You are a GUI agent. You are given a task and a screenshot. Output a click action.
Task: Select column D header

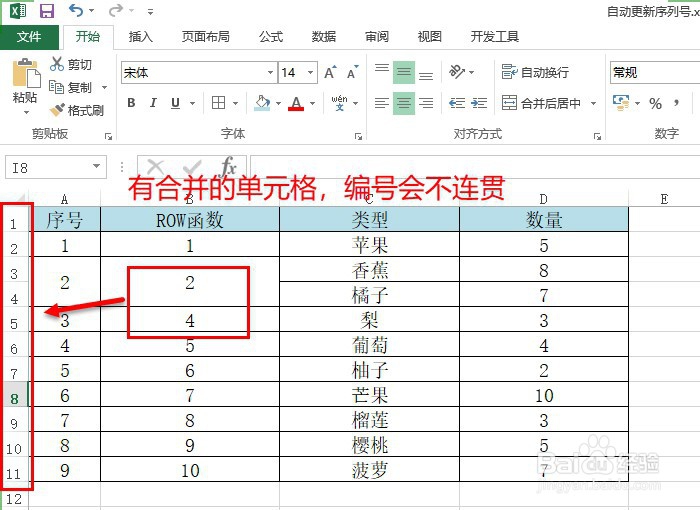point(543,199)
